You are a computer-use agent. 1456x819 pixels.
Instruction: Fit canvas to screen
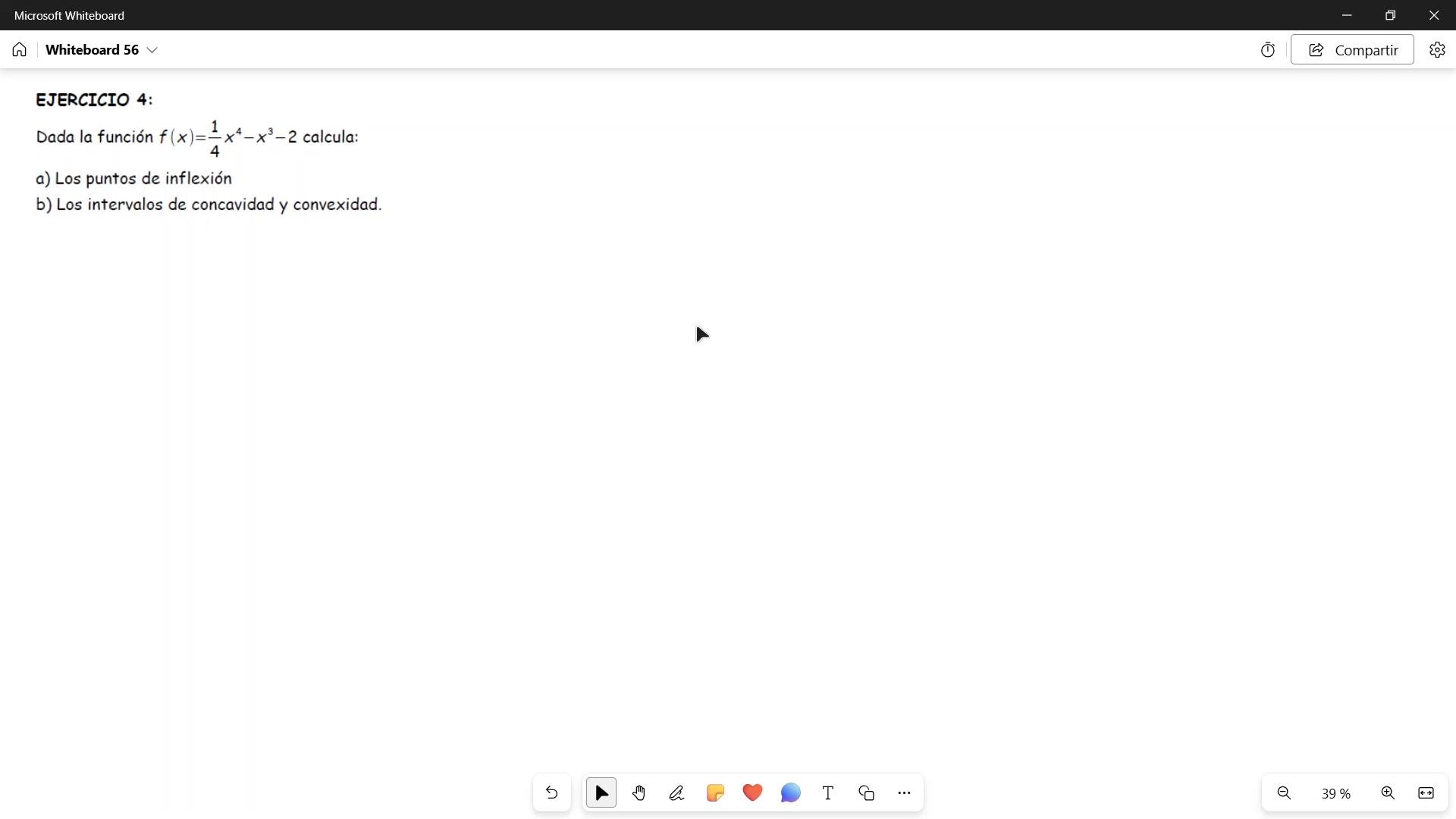click(x=1426, y=793)
